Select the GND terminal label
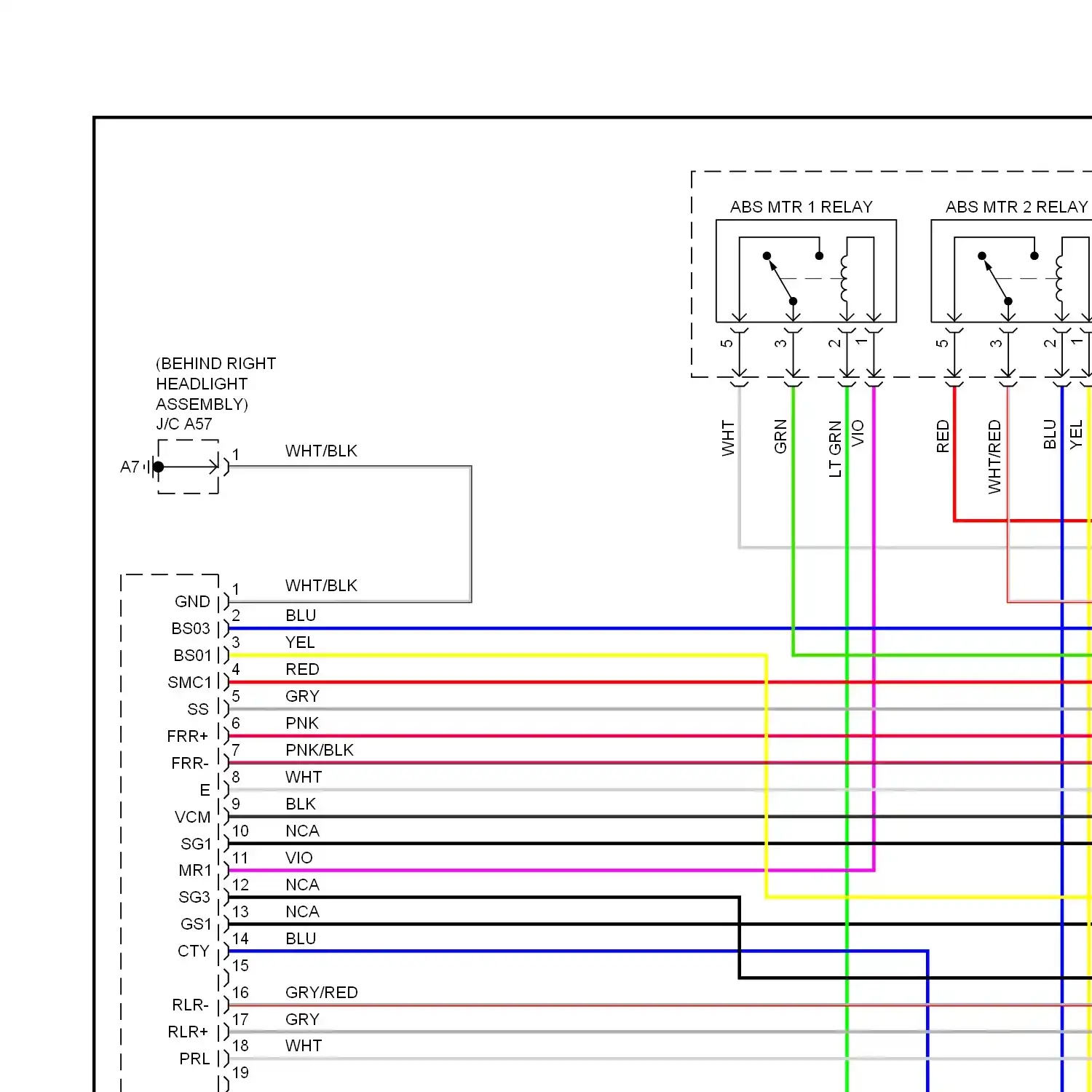 point(192,601)
